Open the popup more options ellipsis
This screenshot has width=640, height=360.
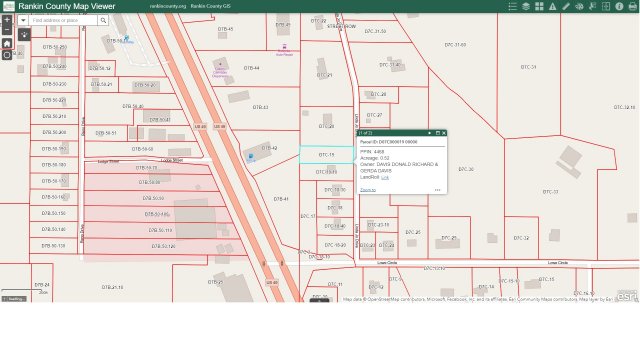coord(438,190)
